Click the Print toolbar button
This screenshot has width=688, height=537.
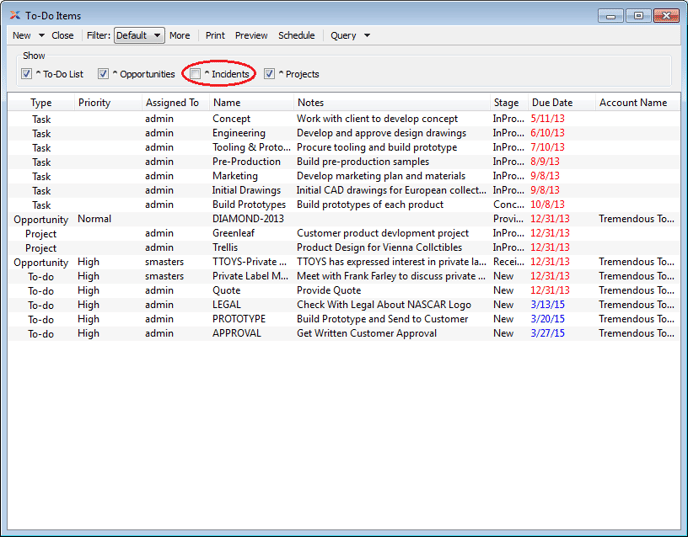215,36
